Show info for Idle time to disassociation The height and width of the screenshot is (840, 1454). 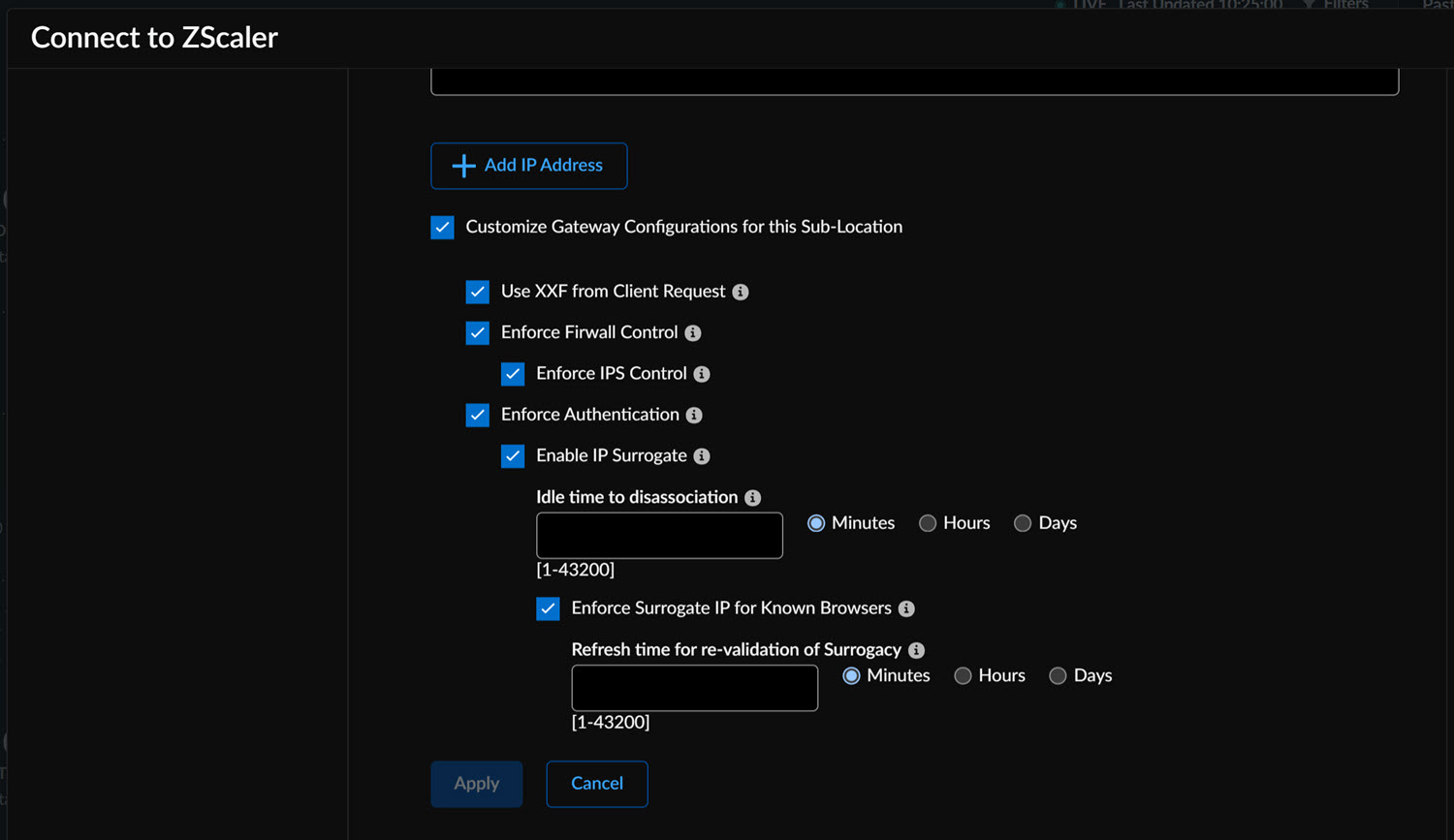pyautogui.click(x=753, y=498)
